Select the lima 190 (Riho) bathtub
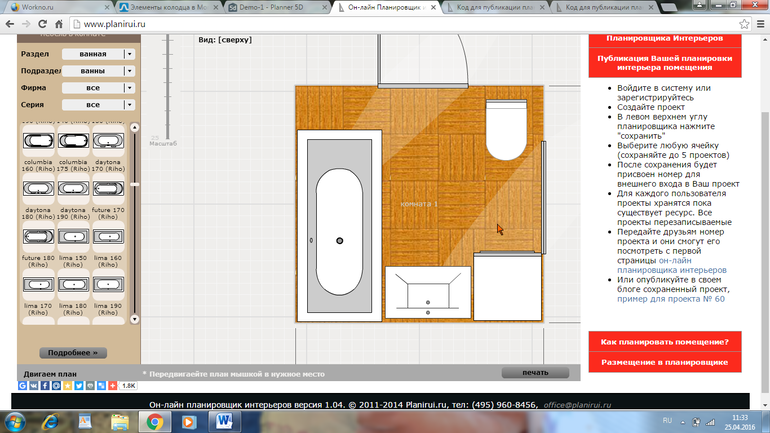The height and width of the screenshot is (433, 770). point(107,285)
